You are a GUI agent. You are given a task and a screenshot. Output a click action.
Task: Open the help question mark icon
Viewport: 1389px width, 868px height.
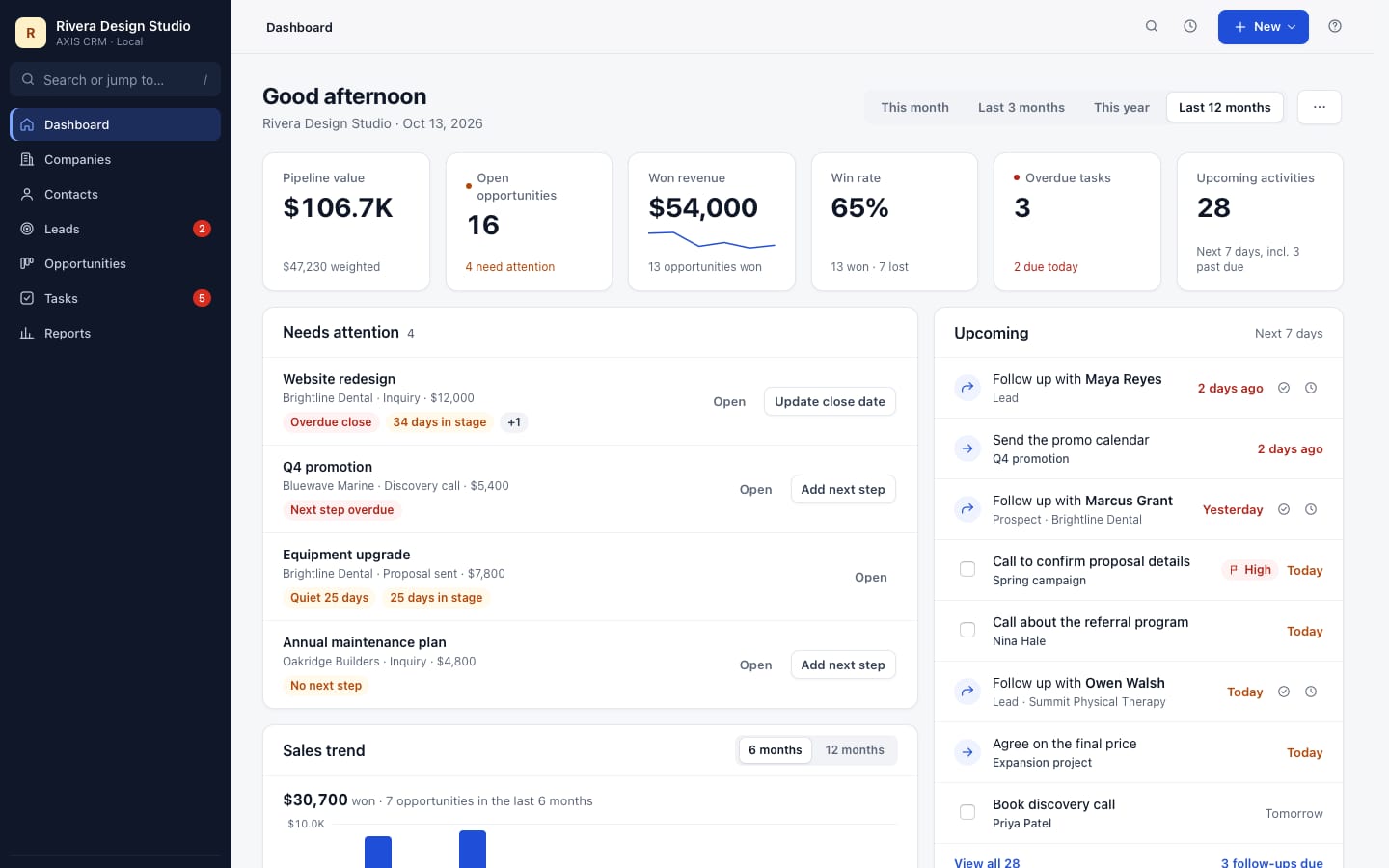[x=1335, y=27]
